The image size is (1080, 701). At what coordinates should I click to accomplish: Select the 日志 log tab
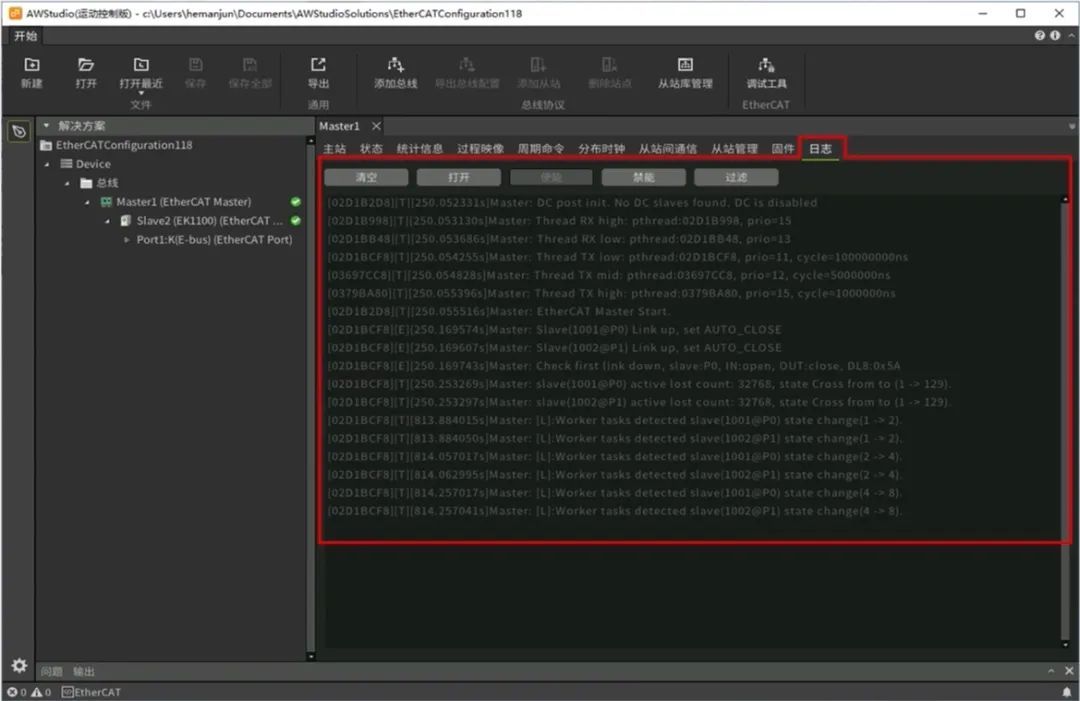click(820, 149)
